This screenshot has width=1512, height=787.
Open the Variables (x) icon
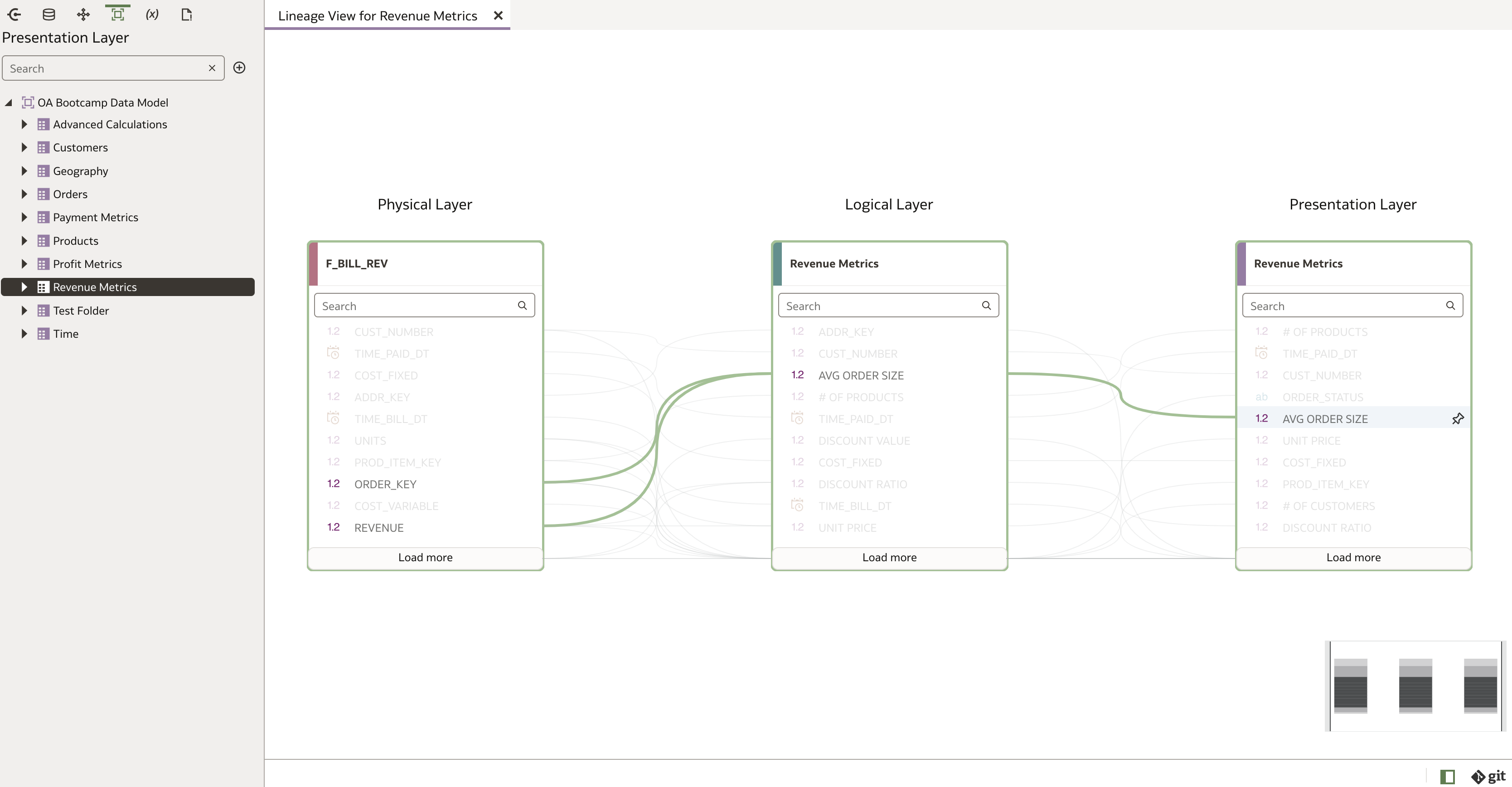[152, 15]
